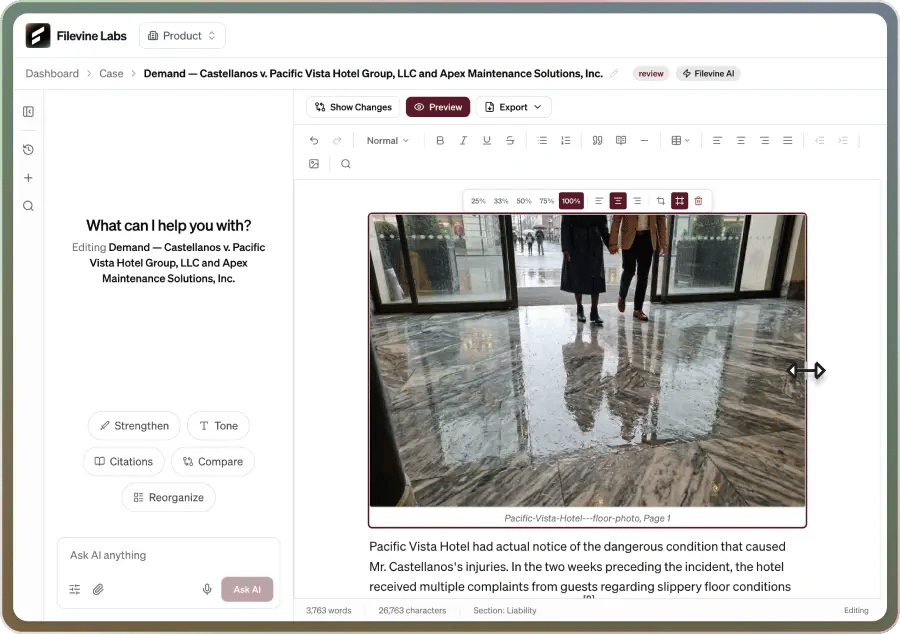The image size is (900, 634).
Task: Click the open-book citation icon
Action: (621, 141)
